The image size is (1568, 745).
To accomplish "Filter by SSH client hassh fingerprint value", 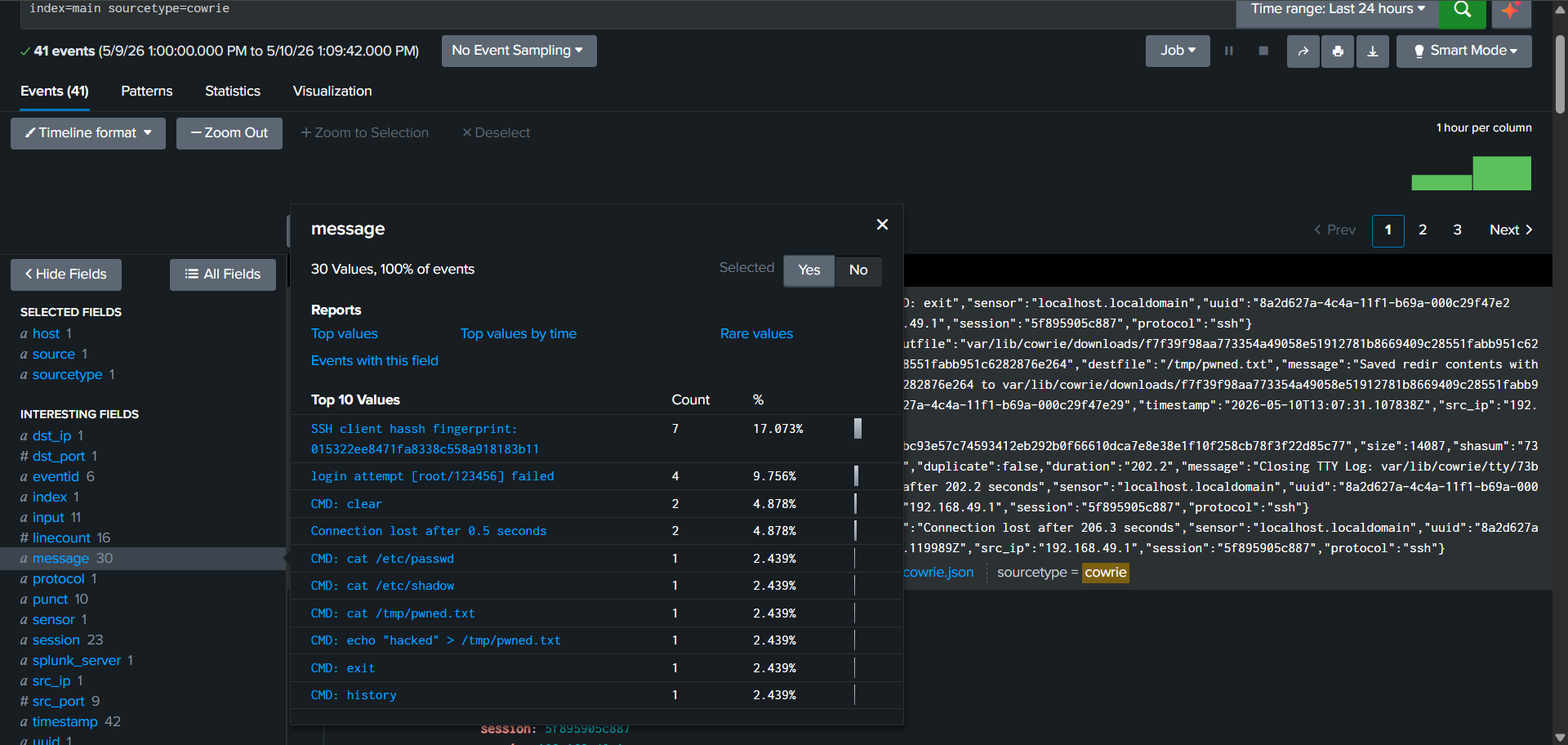I will (425, 439).
